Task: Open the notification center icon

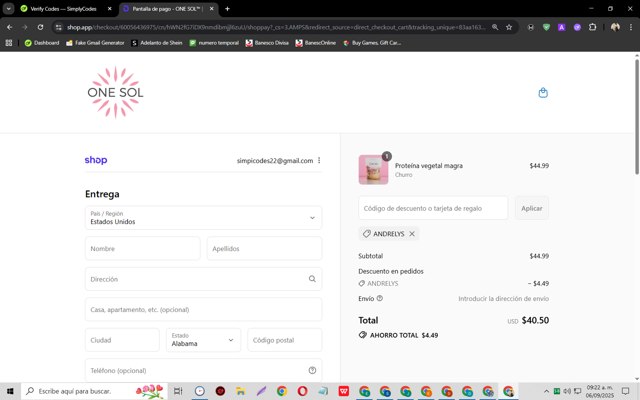Action: 626,391
